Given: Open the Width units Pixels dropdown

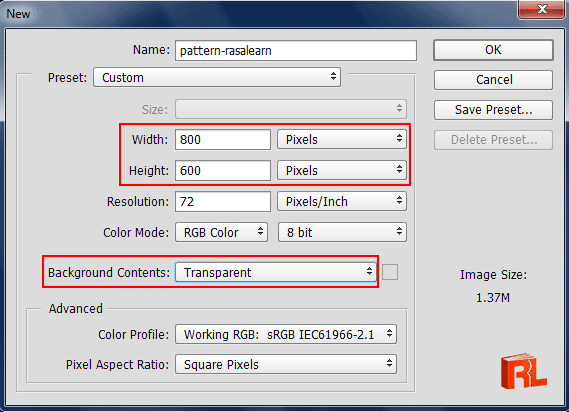Looking at the screenshot, I should [x=342, y=139].
